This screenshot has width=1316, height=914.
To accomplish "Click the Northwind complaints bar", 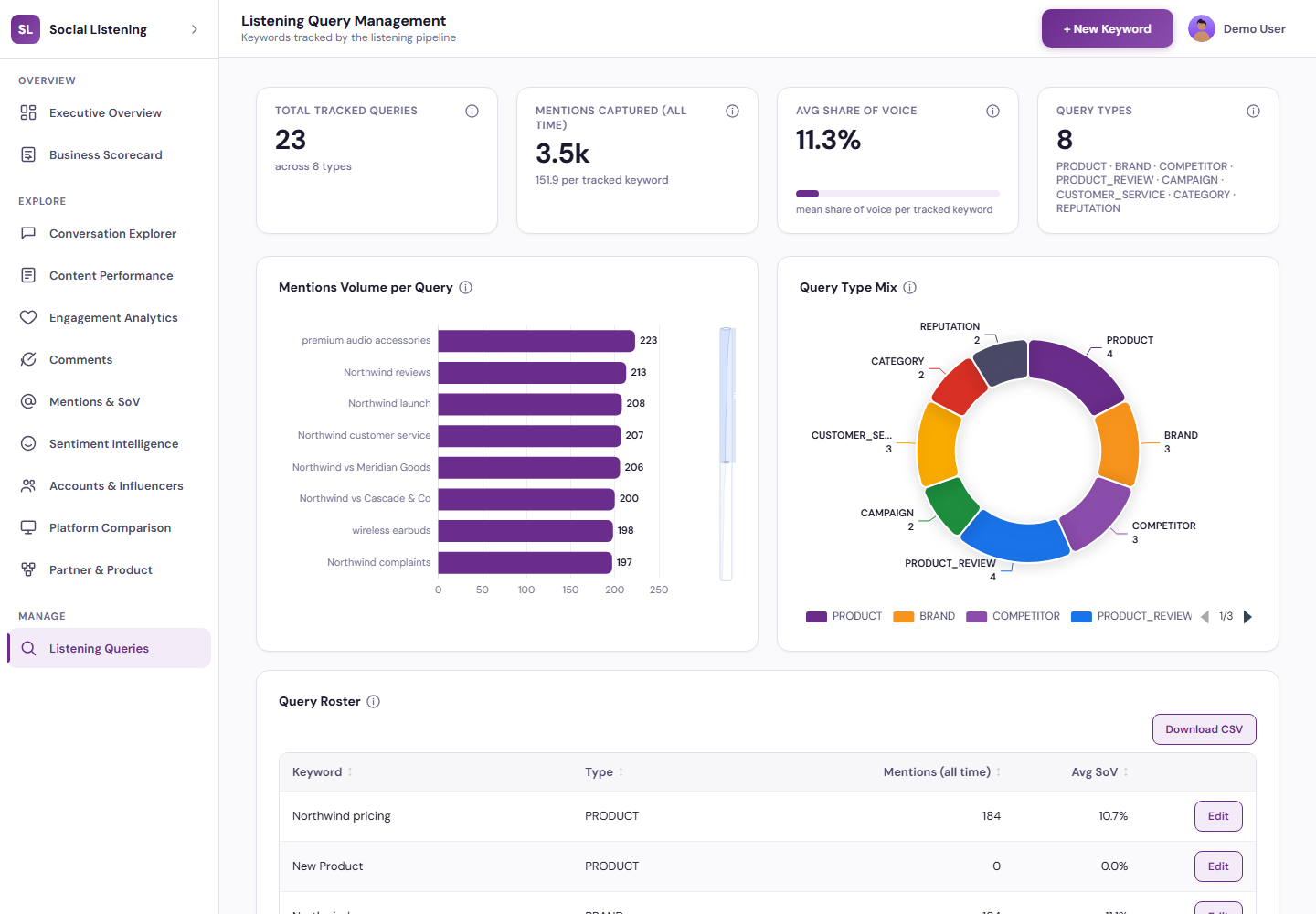I will tap(525, 562).
